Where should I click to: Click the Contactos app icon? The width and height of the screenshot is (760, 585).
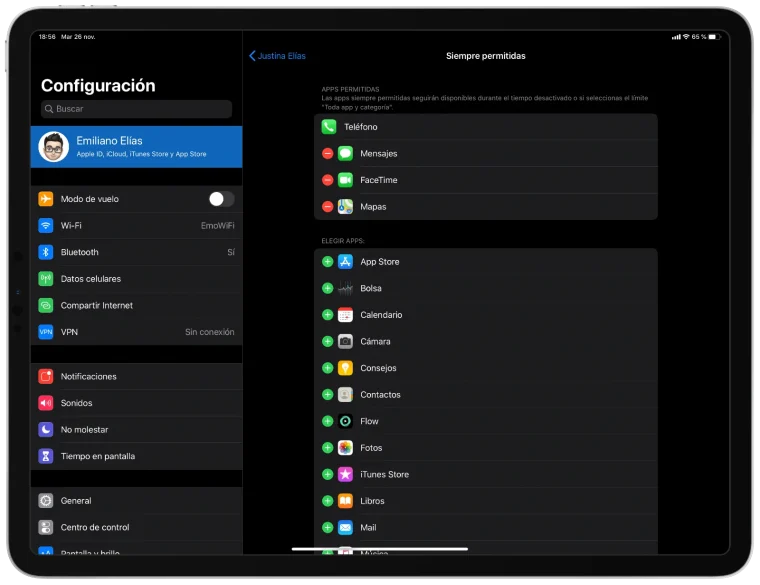coord(345,395)
